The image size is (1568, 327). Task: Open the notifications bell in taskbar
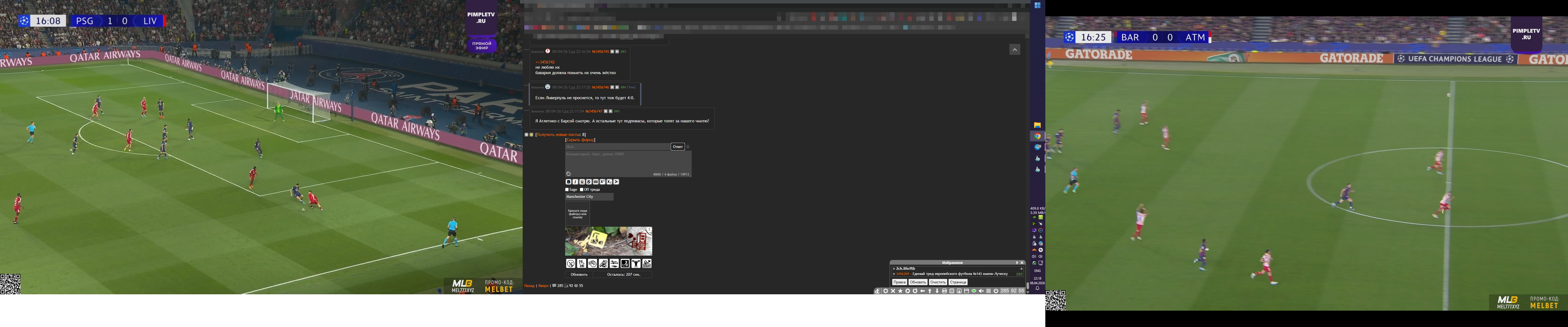[1037, 289]
